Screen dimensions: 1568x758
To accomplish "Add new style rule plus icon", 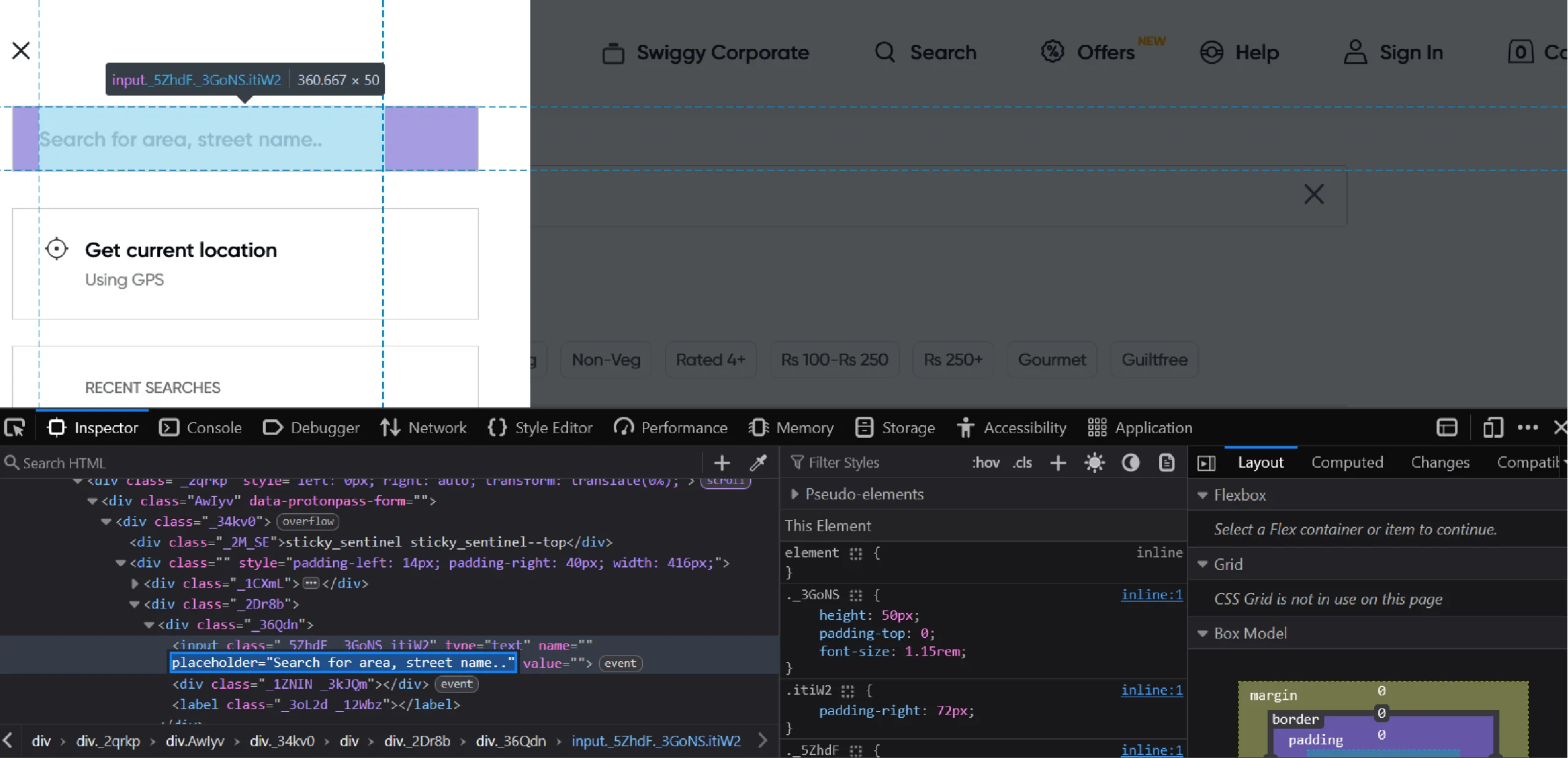I will tap(1058, 463).
